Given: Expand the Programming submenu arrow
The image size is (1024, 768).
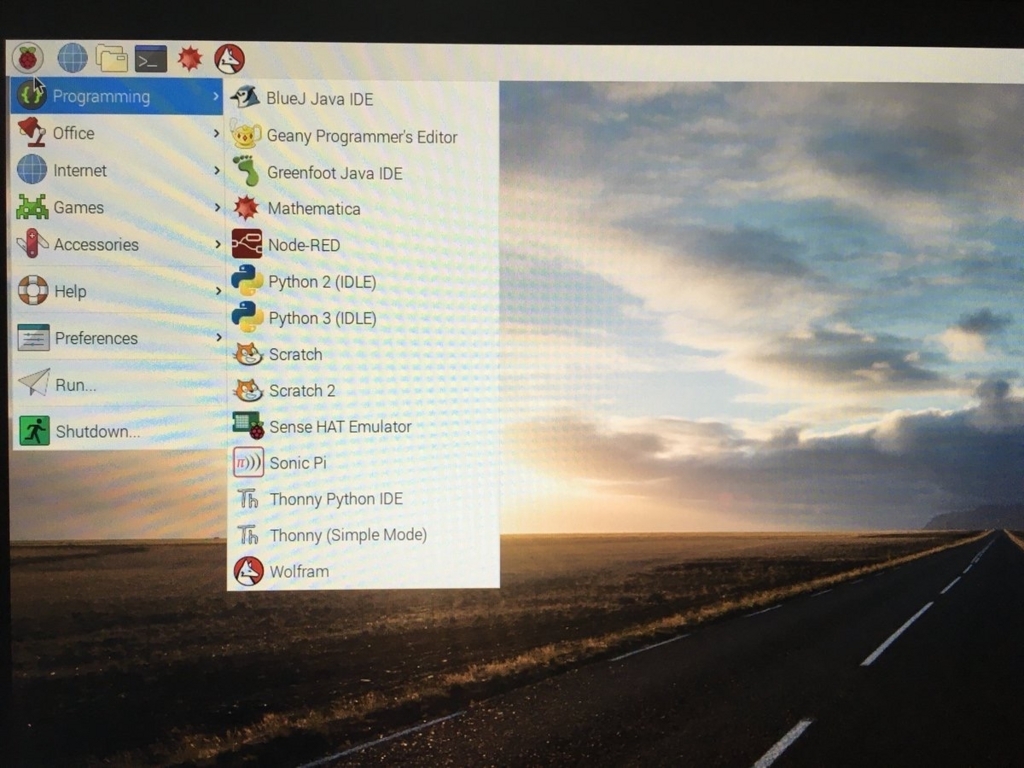Looking at the screenshot, I should (x=216, y=97).
